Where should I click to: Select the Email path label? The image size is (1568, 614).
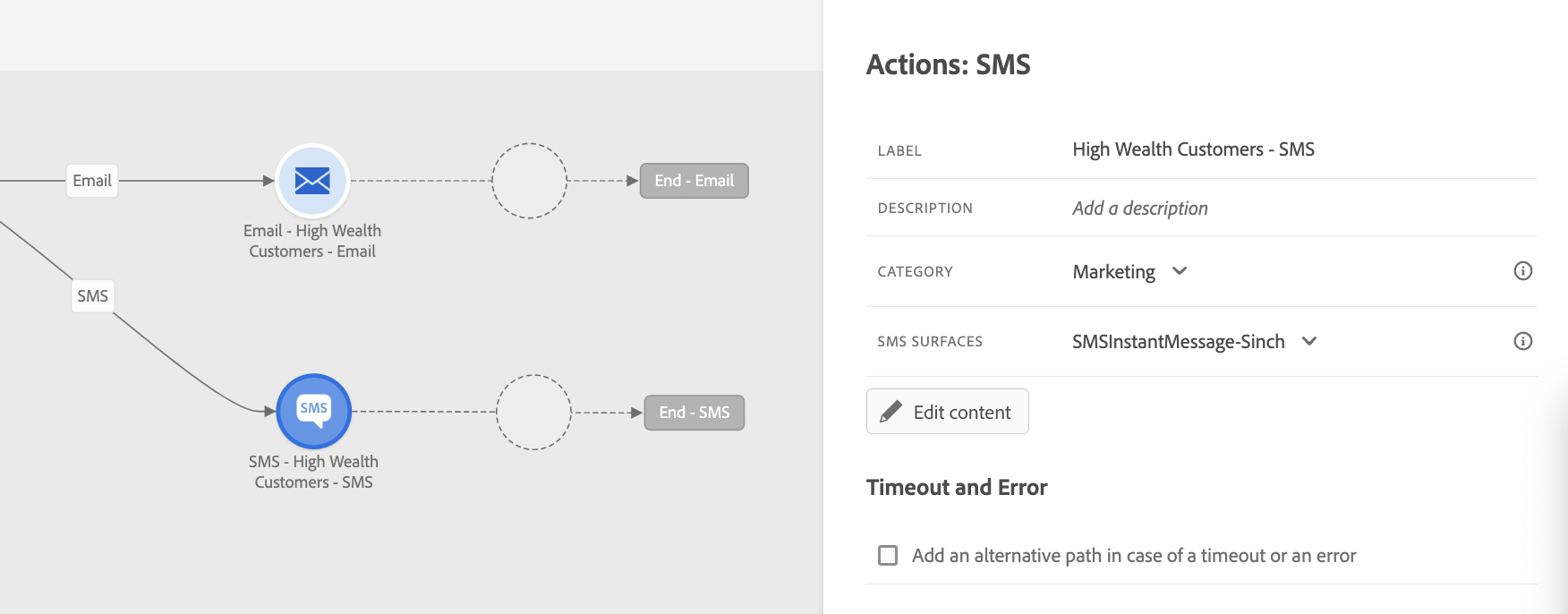pos(92,181)
